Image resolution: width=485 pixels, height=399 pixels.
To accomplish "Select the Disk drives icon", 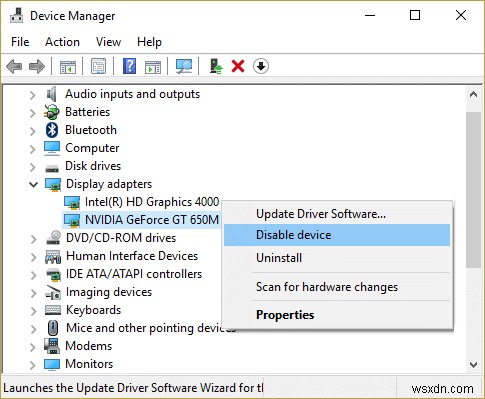I will tap(52, 168).
